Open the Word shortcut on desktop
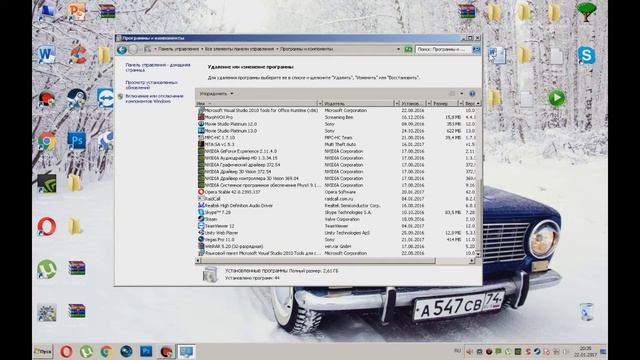Screen dimensions: 640x360 [x=46, y=54]
